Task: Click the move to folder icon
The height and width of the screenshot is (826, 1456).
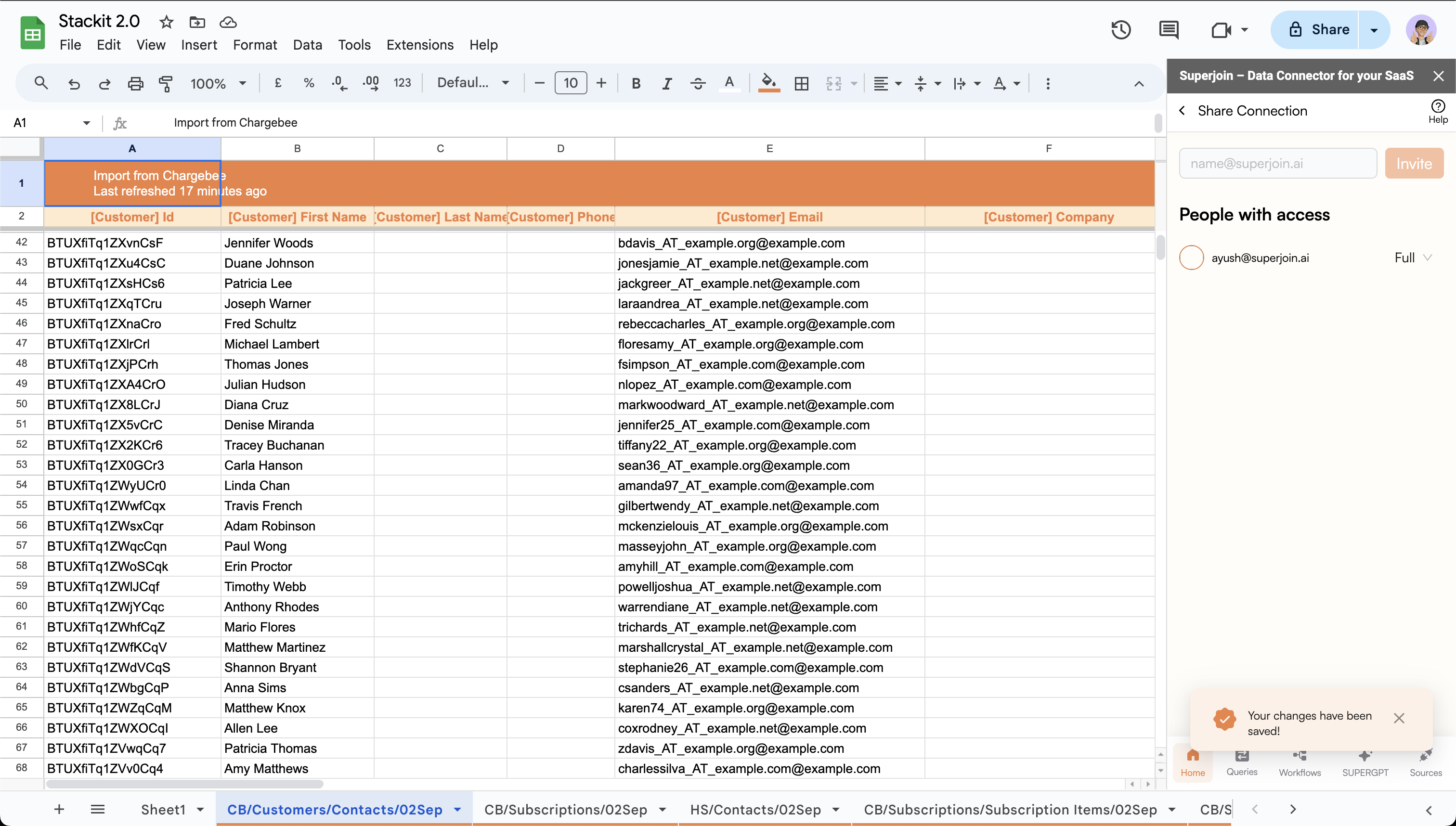Action: pyautogui.click(x=197, y=22)
